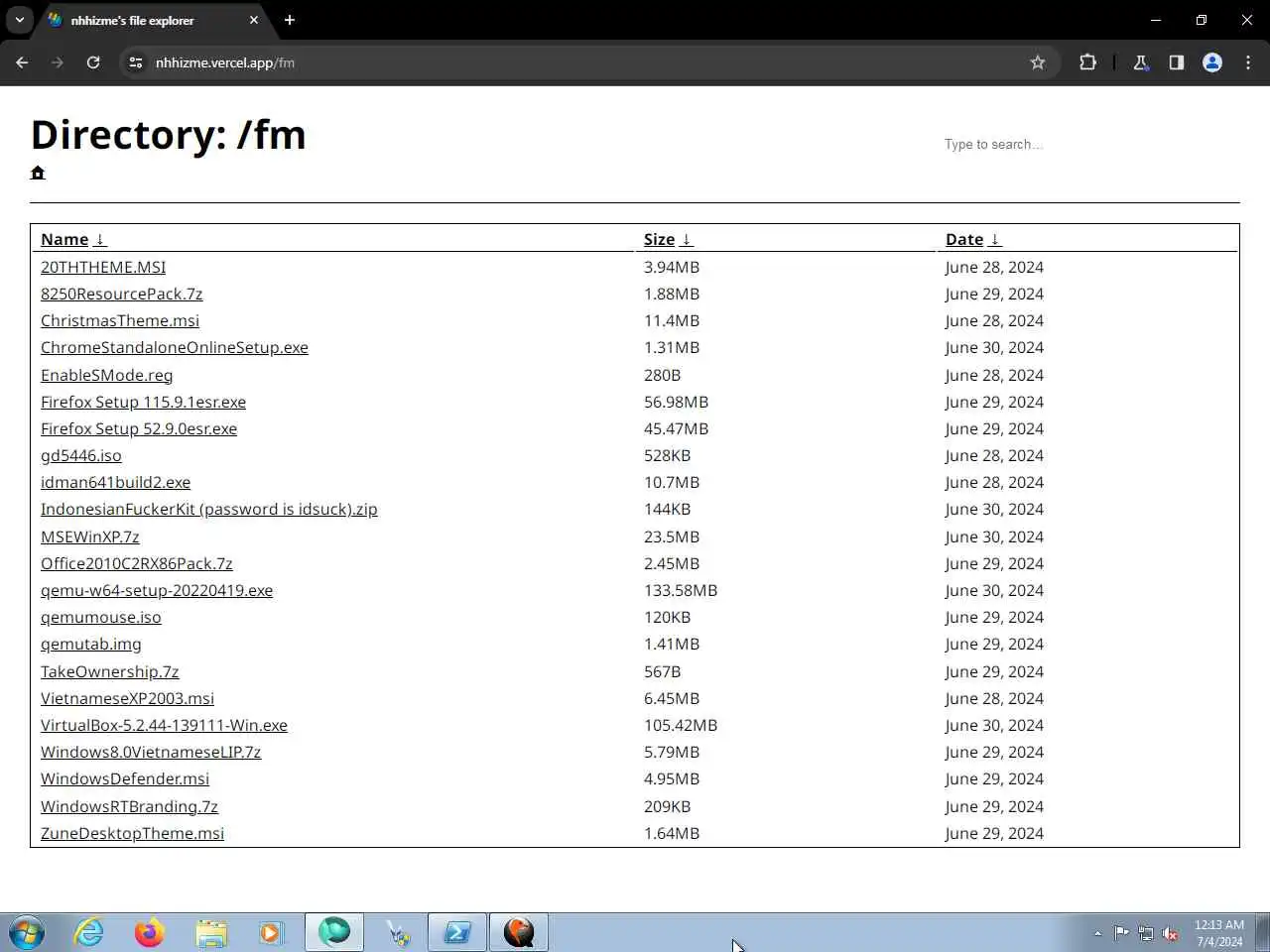This screenshot has height=952, width=1270.
Task: Click the 567B size value
Action: pos(662,671)
